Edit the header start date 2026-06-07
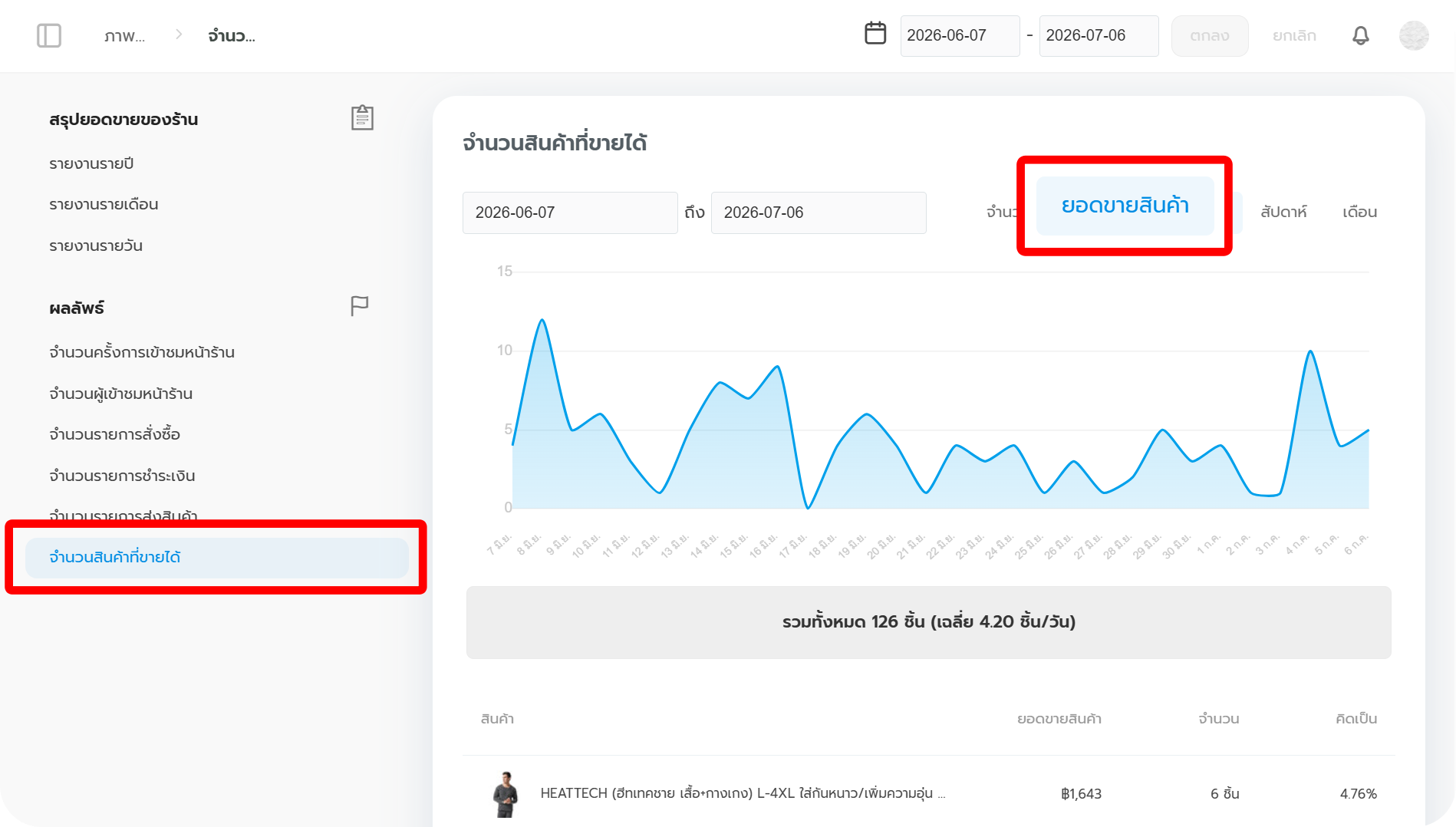1456x827 pixels. (960, 35)
